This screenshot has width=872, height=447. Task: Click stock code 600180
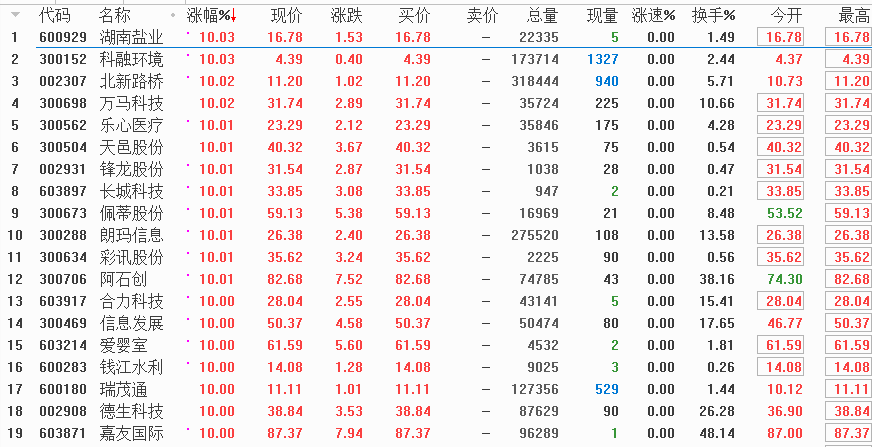pos(63,389)
